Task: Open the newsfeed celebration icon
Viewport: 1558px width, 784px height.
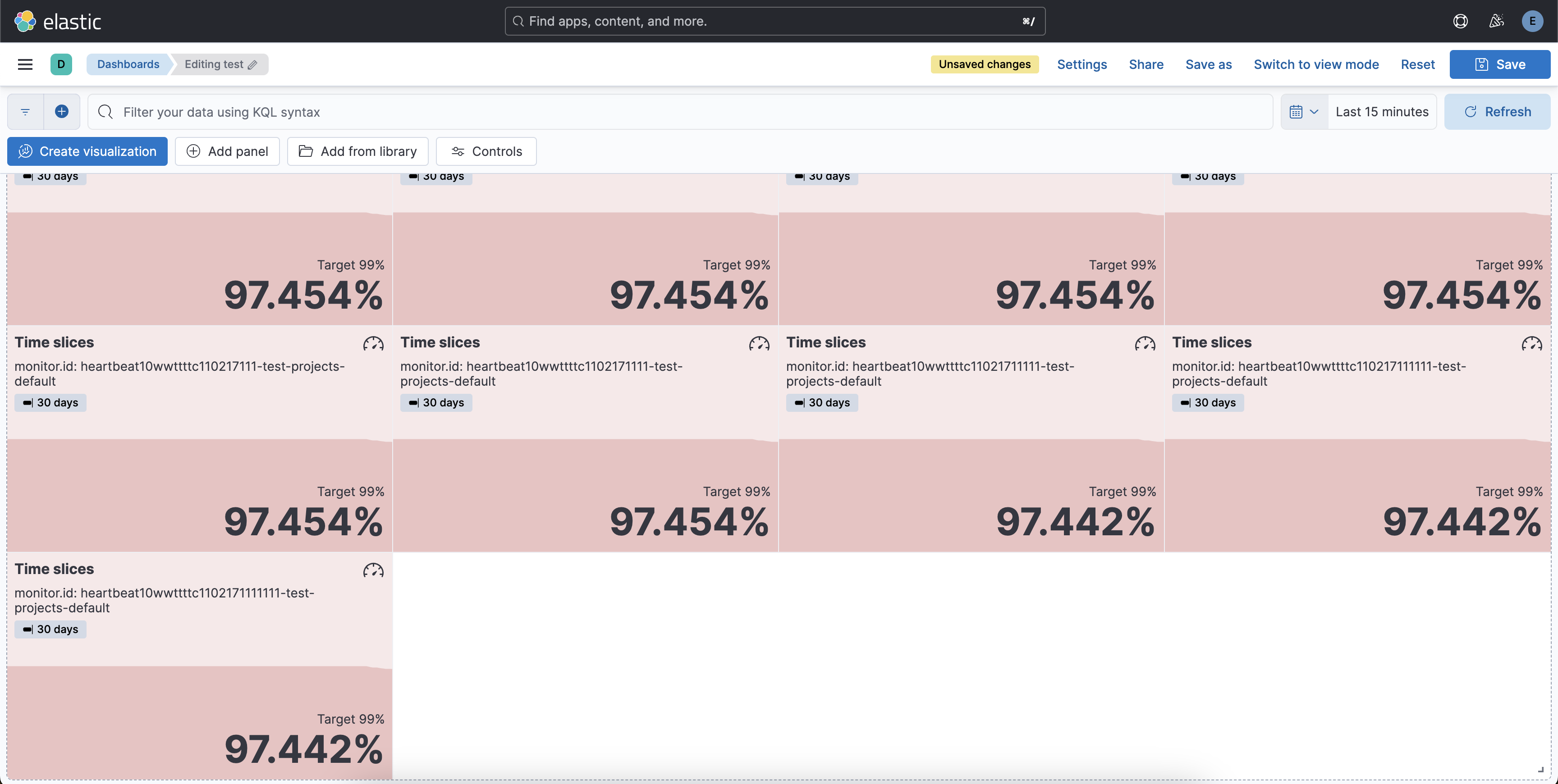Action: (x=1496, y=21)
